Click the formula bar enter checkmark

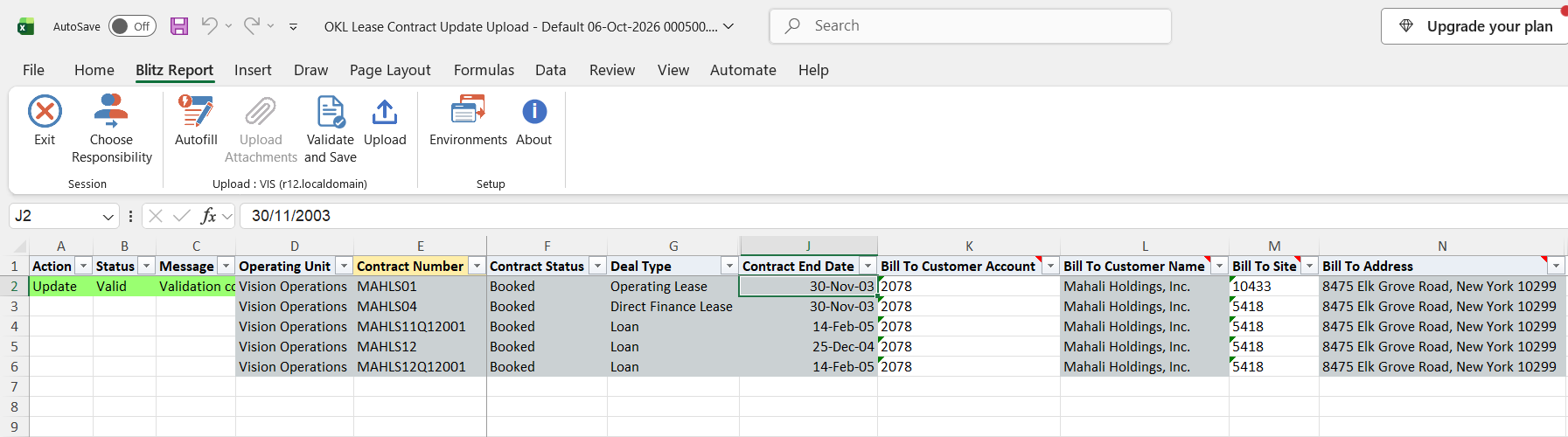(182, 216)
